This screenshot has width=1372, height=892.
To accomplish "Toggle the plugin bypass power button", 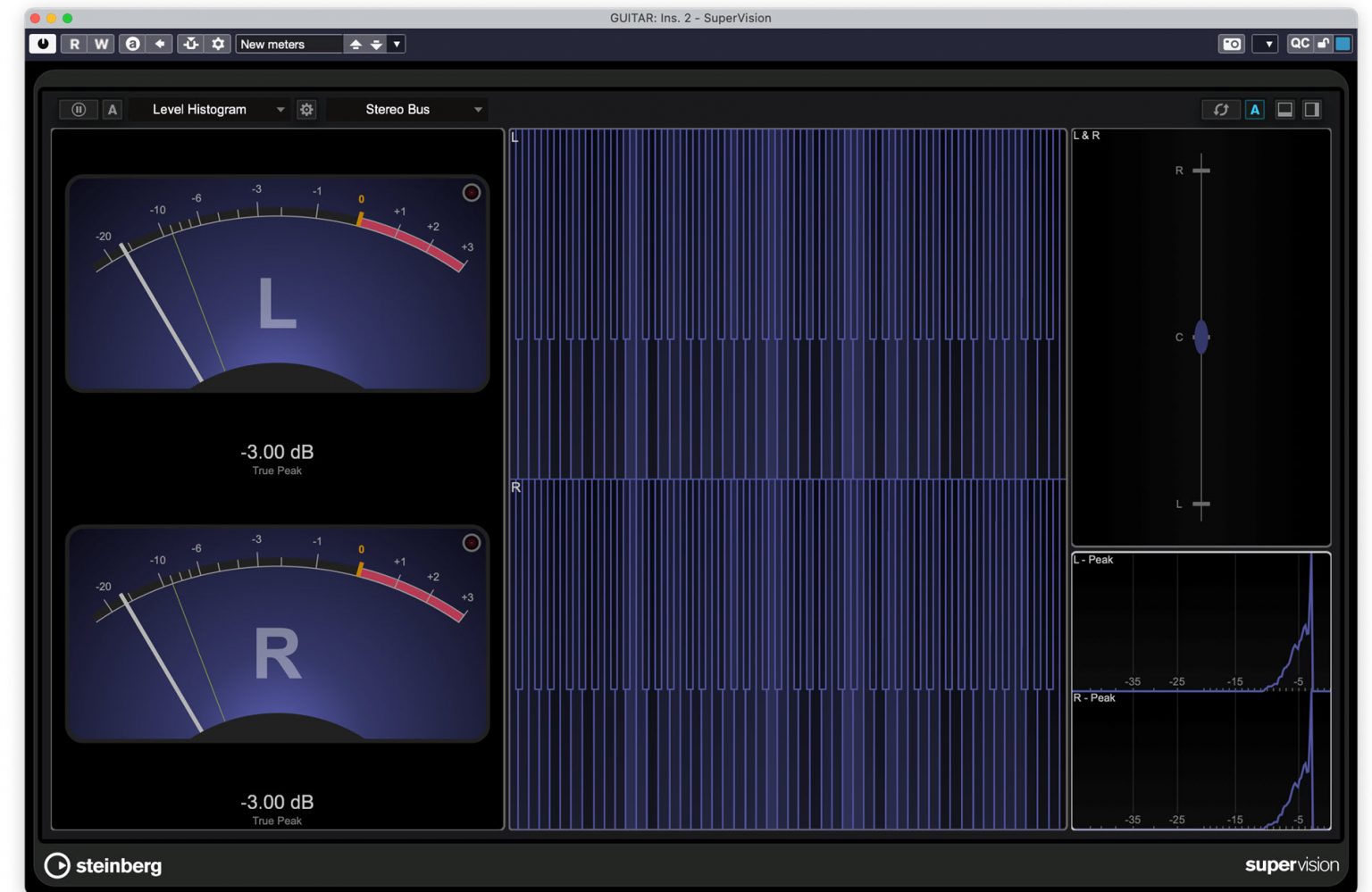I will [42, 43].
